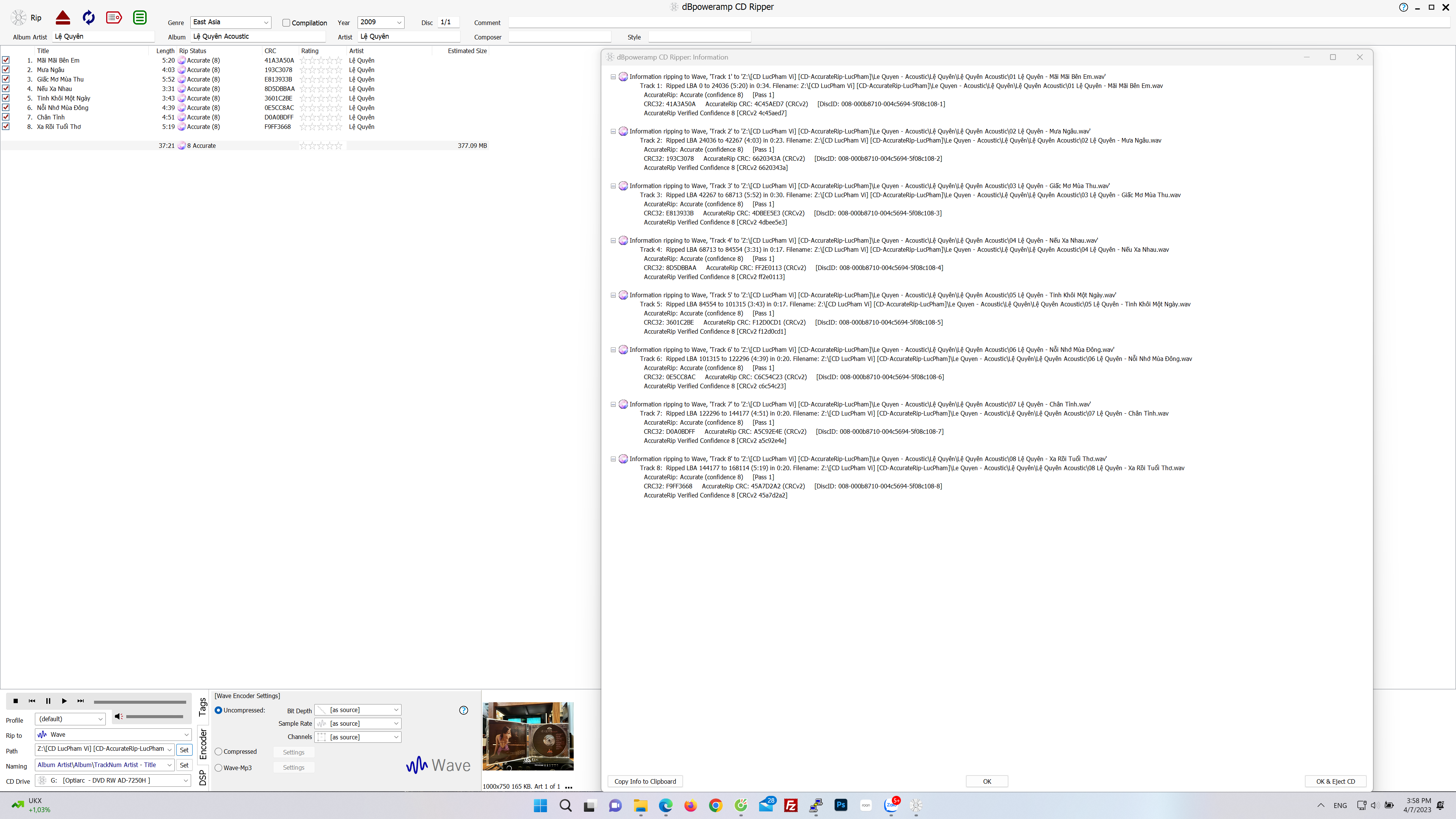Select the Compressed radio option
1456x819 pixels.
218,752
